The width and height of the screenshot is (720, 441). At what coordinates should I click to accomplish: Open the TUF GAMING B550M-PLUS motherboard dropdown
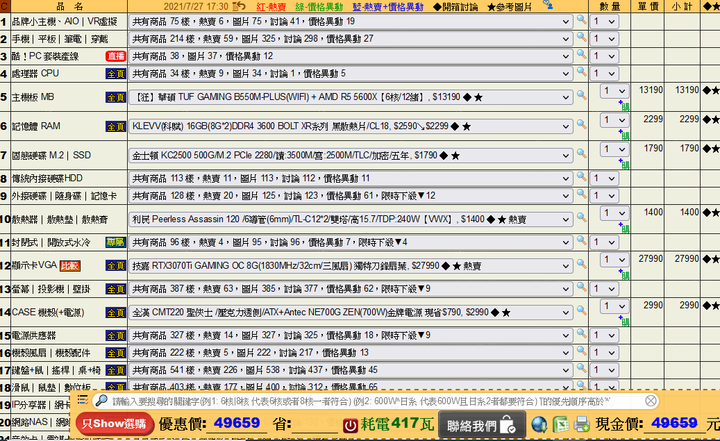point(351,97)
